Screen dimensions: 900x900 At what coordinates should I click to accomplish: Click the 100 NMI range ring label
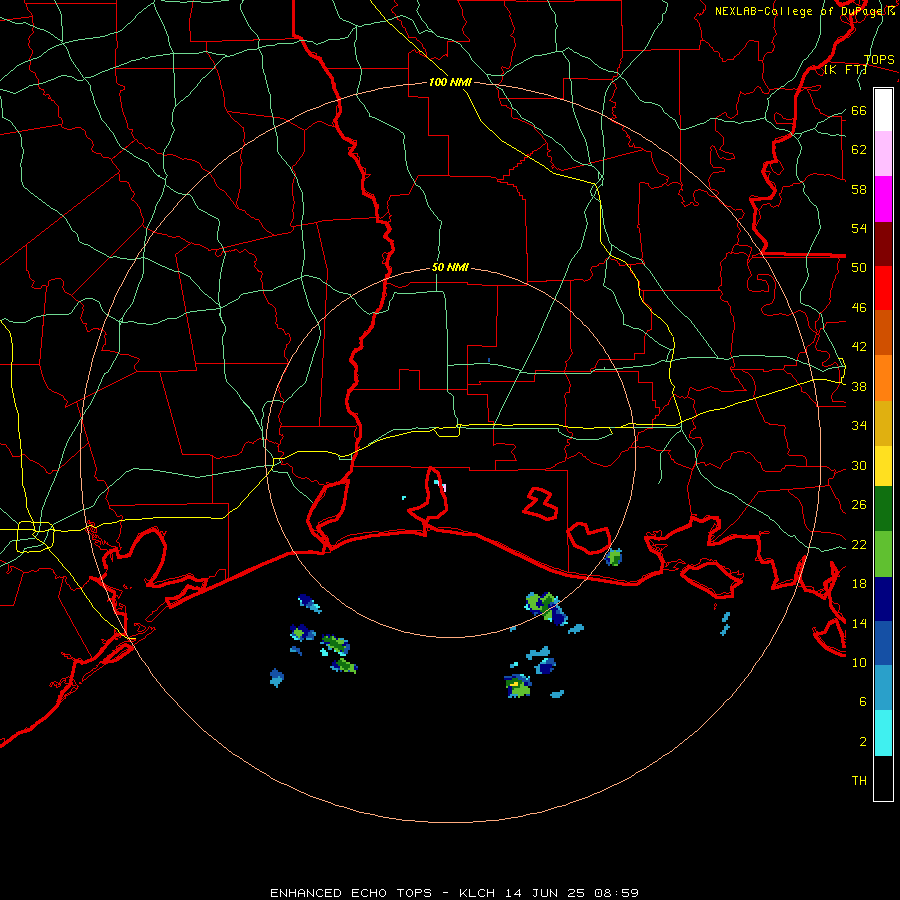[x=450, y=82]
